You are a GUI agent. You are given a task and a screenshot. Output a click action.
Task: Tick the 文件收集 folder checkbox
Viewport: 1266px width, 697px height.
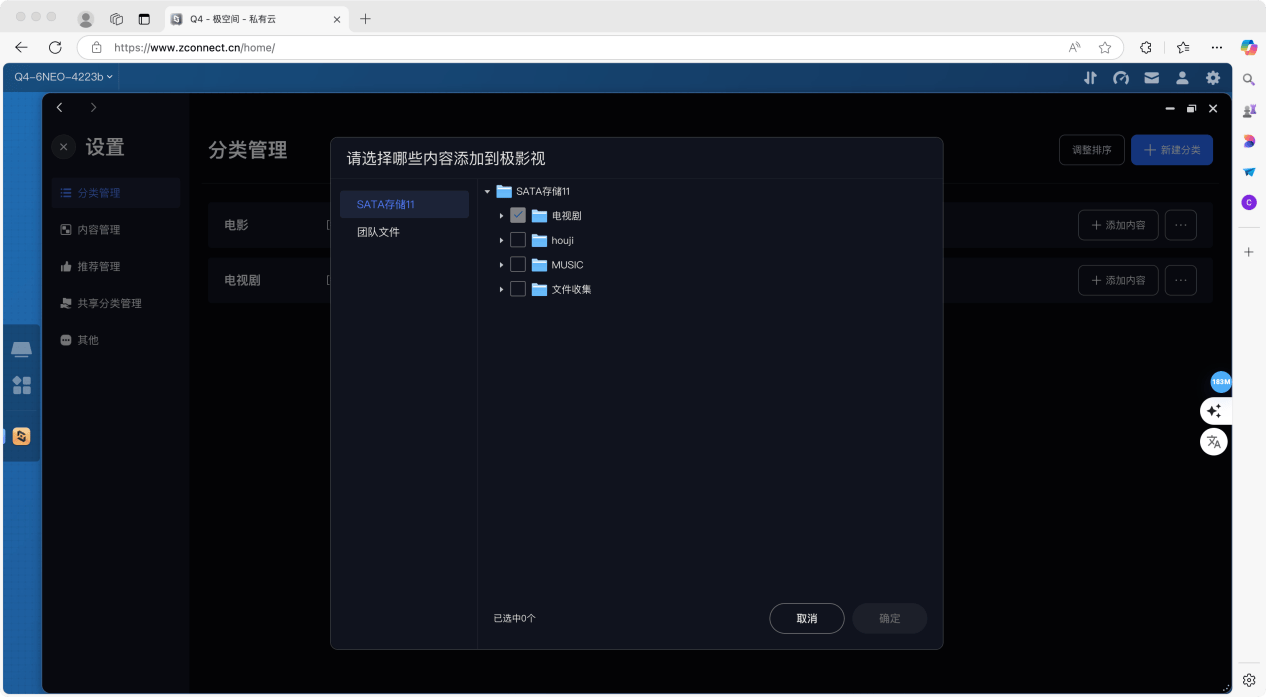pos(518,289)
